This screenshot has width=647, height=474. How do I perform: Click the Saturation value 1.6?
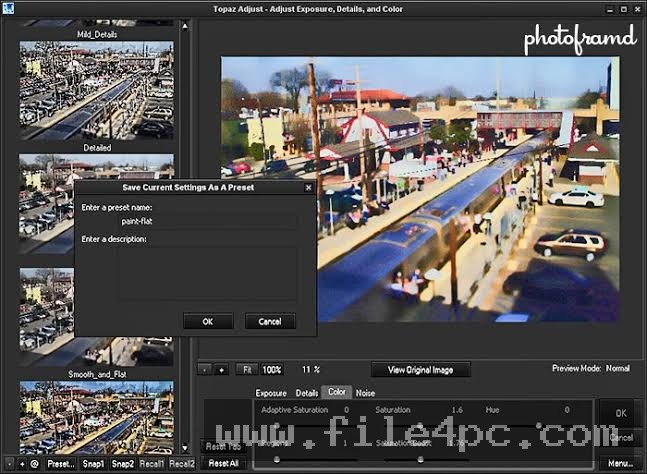point(457,410)
